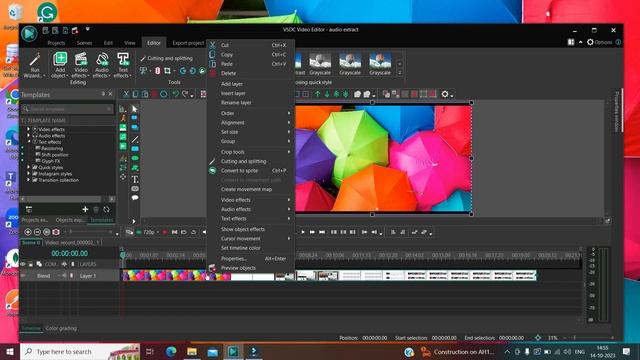Click the green up arrow order icon
Screen dimensions: 640x360
(x=317, y=94)
